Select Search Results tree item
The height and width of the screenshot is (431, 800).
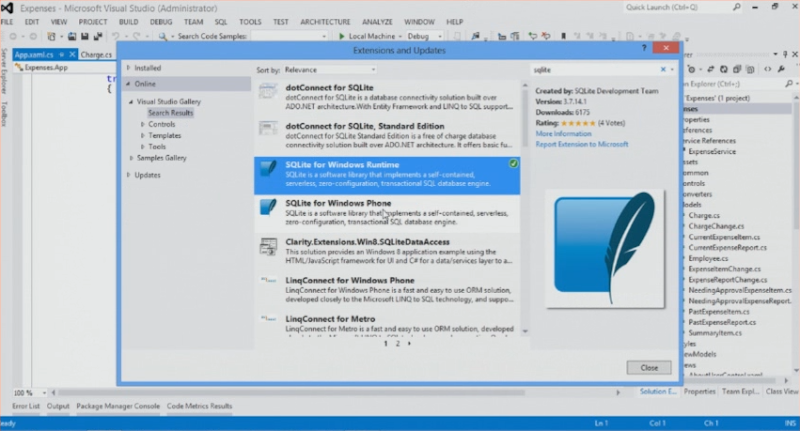click(170, 113)
